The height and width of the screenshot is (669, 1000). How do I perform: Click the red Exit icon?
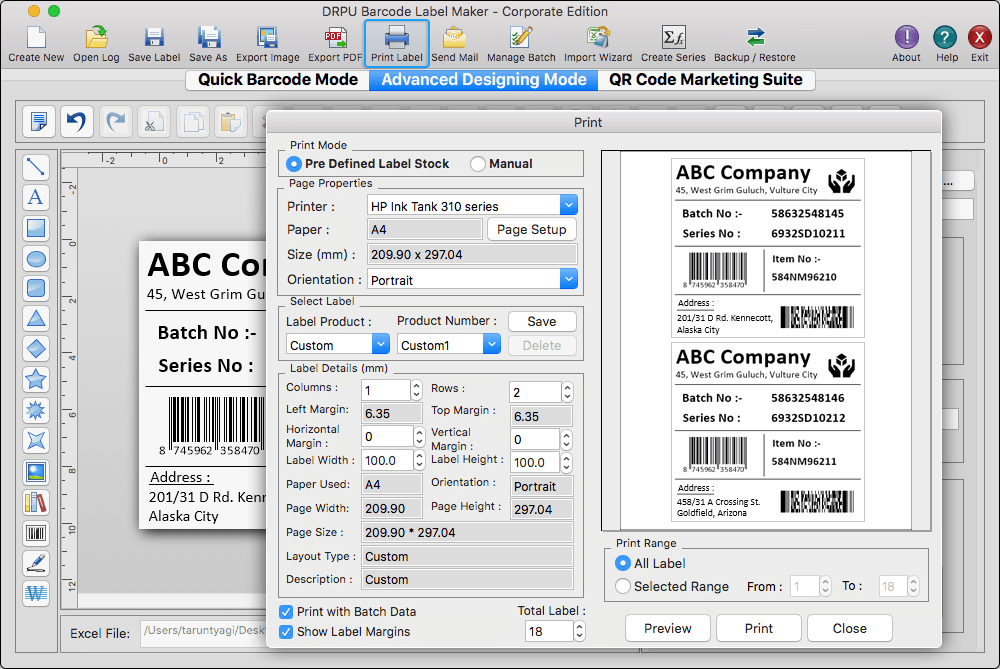[x=980, y=43]
